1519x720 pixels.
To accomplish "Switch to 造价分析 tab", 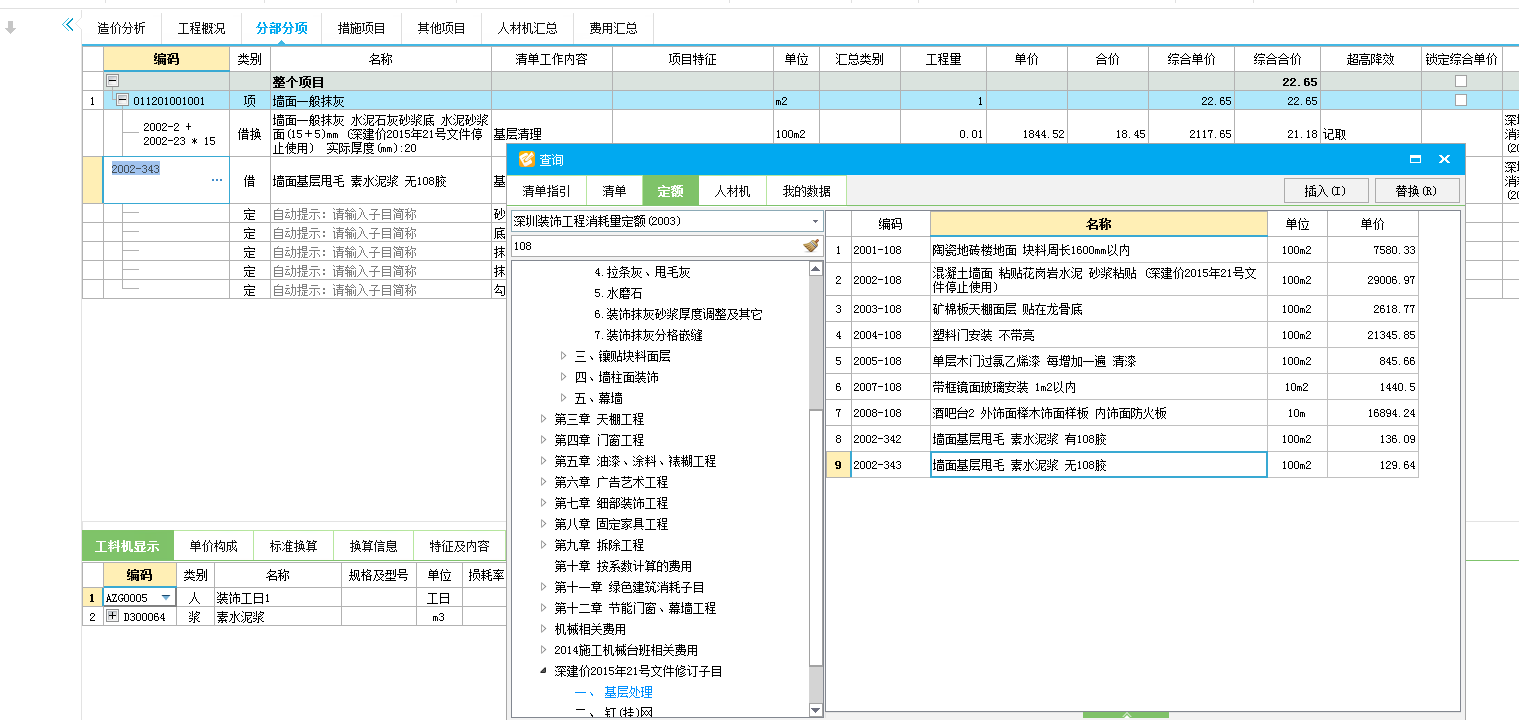I will (x=121, y=28).
